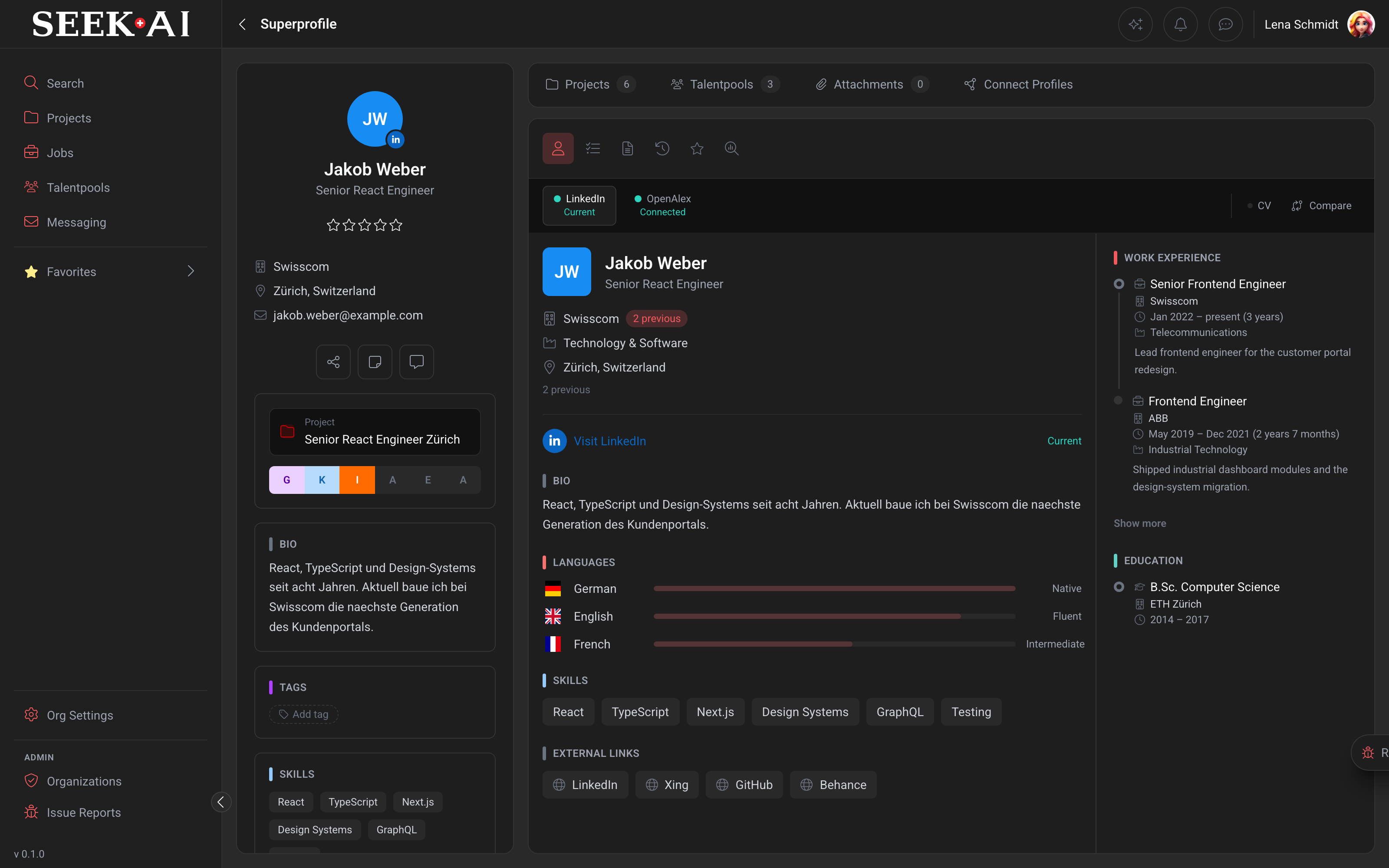This screenshot has width=1389, height=868.
Task: Rate with the third star
Action: coord(365,225)
